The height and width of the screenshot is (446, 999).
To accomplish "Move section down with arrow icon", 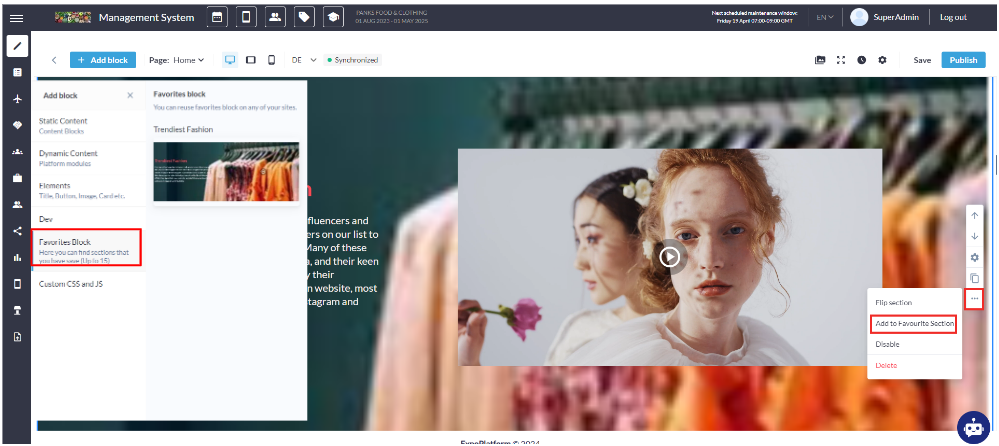I will click(975, 236).
